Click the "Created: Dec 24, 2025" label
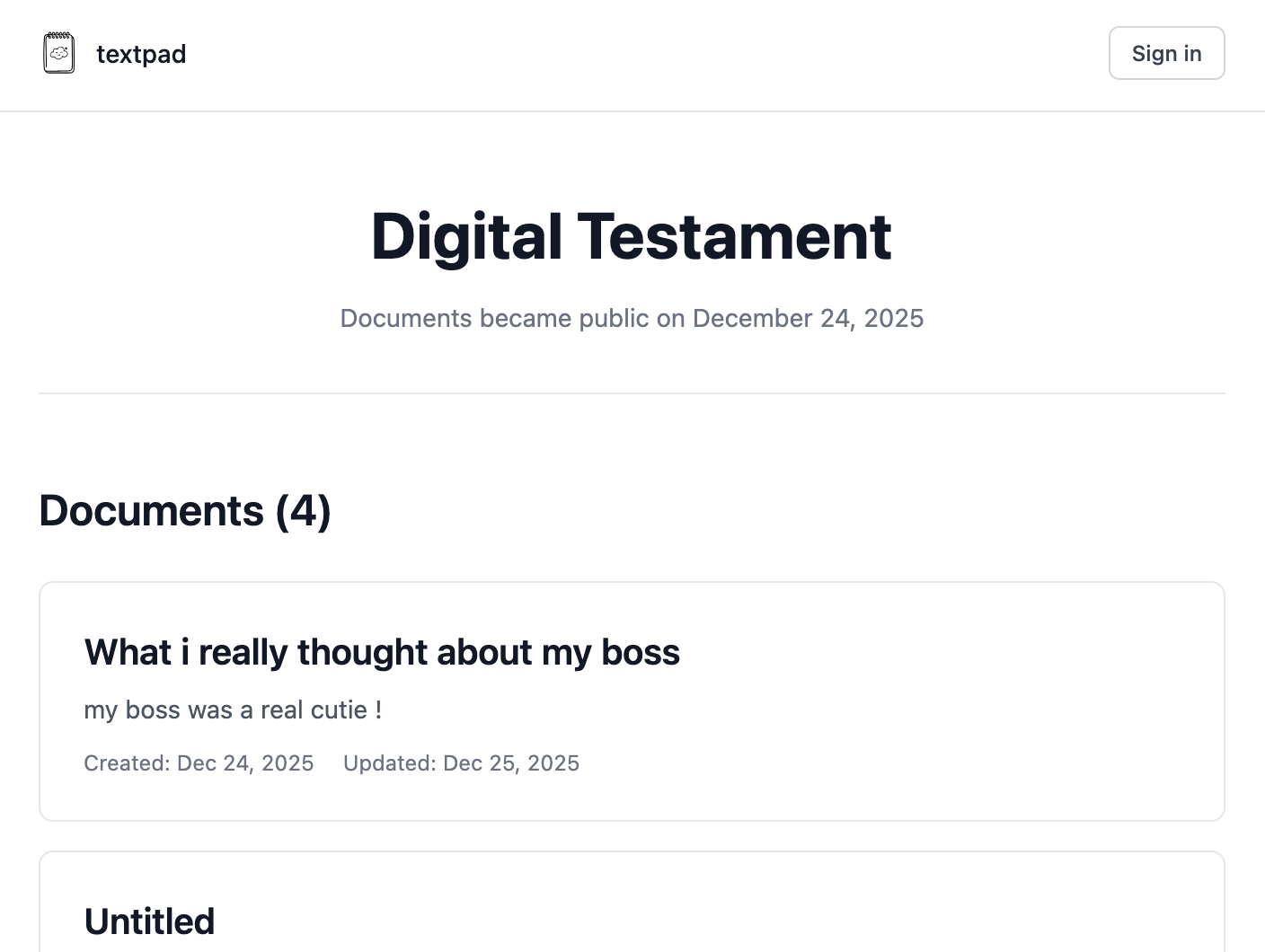The height and width of the screenshot is (952, 1265). coord(199,763)
